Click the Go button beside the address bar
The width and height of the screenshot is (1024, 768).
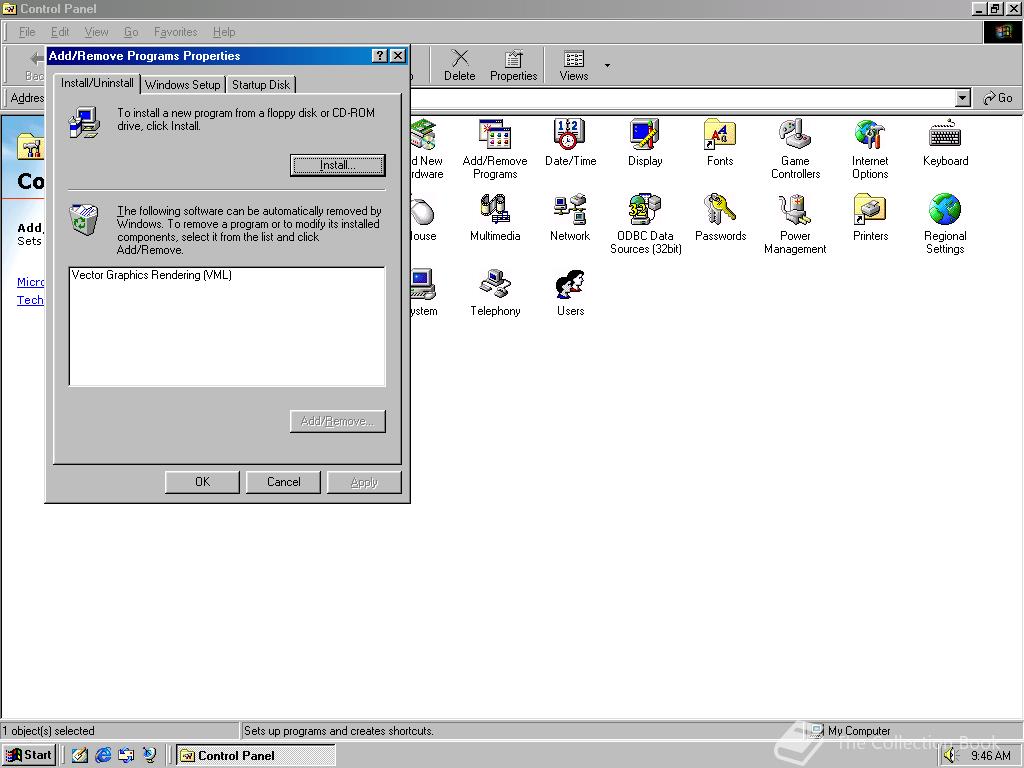pyautogui.click(x=998, y=98)
